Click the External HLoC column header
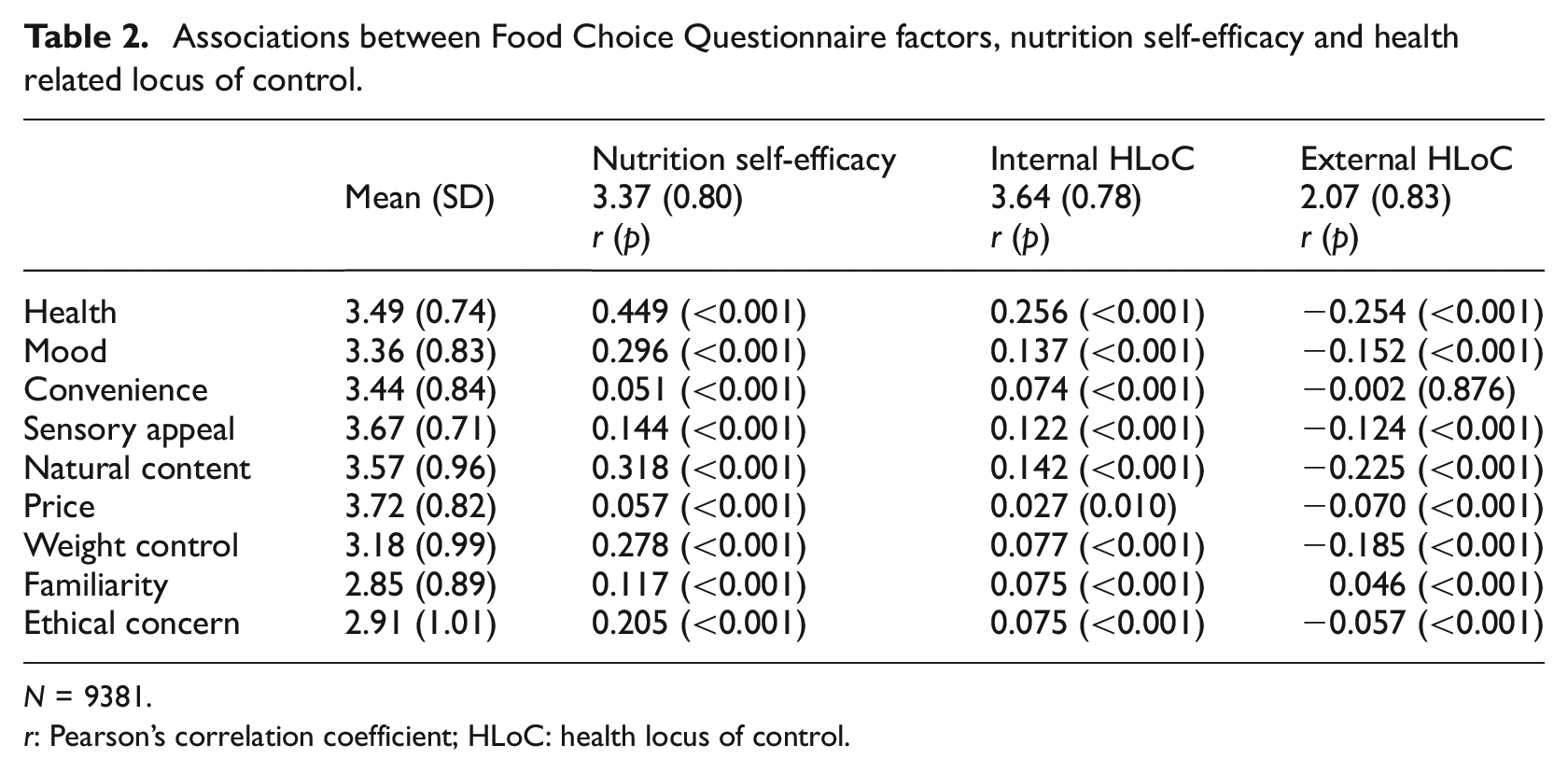 [1407, 159]
